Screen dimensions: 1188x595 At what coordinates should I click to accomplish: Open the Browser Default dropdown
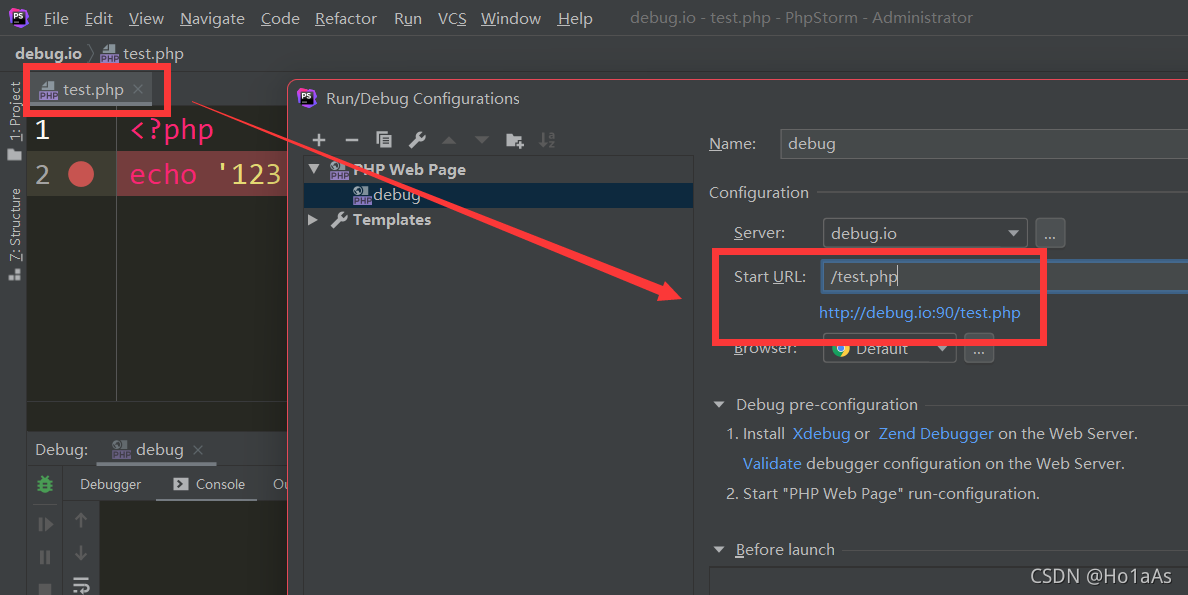click(889, 349)
